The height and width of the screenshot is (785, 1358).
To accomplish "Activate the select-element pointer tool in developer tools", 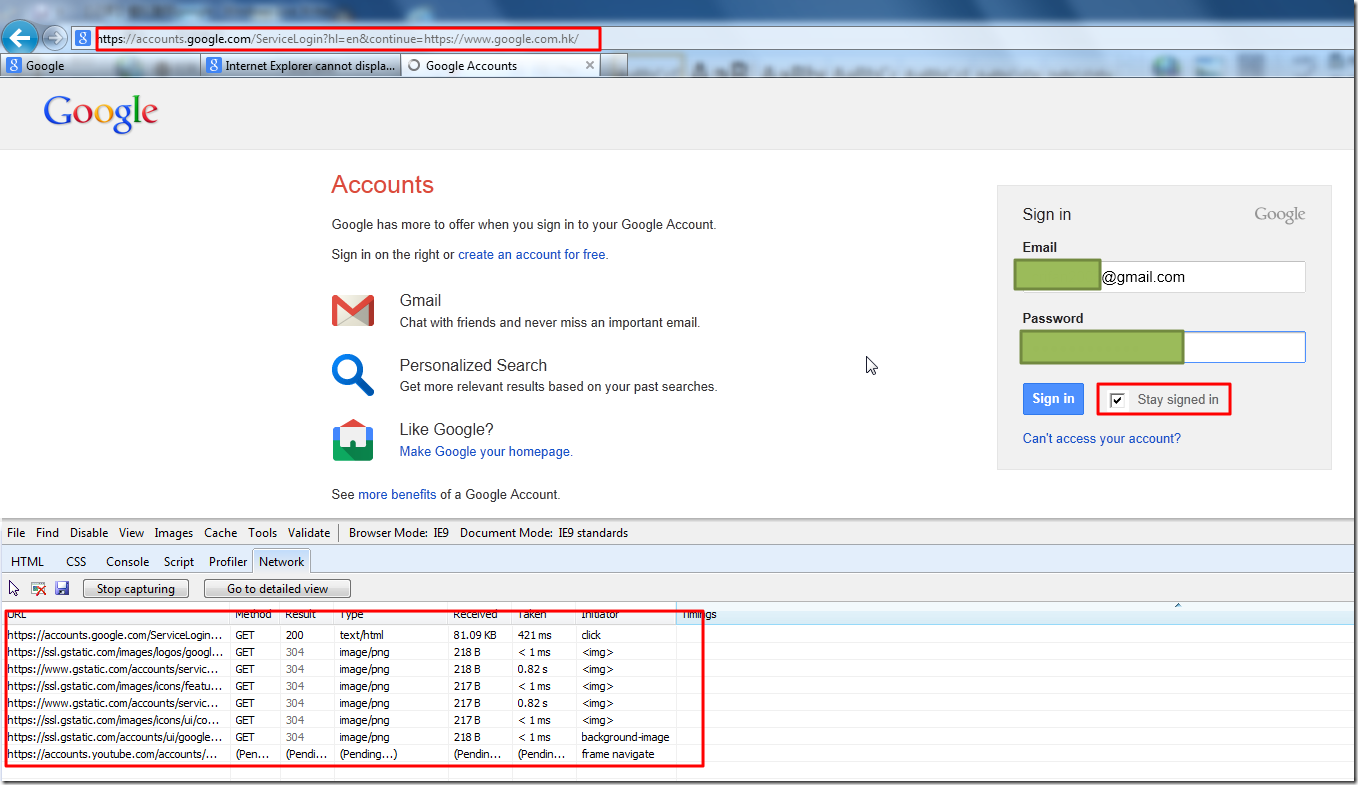I will tap(14, 588).
